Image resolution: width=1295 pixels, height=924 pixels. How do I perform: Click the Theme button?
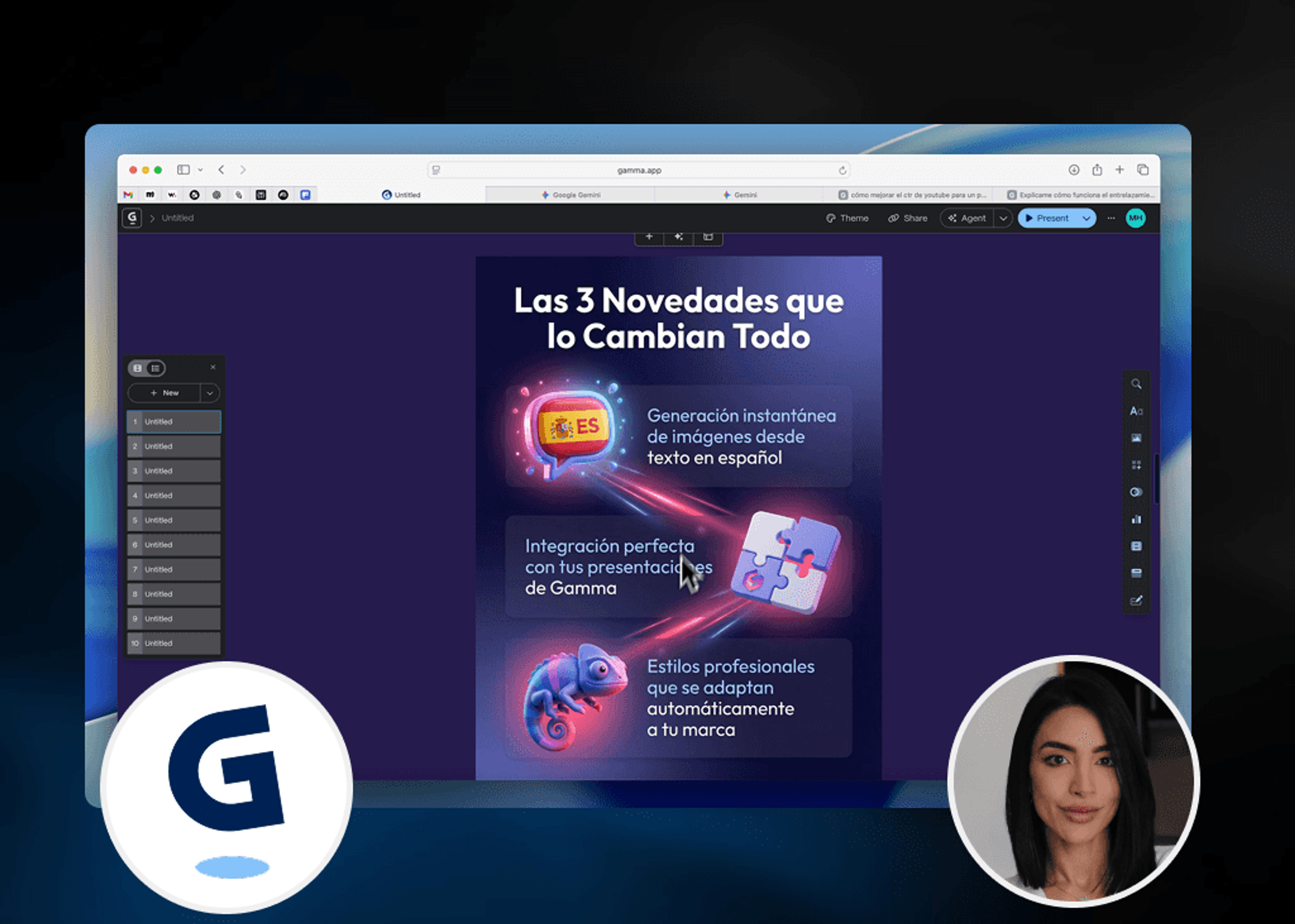[847, 218]
